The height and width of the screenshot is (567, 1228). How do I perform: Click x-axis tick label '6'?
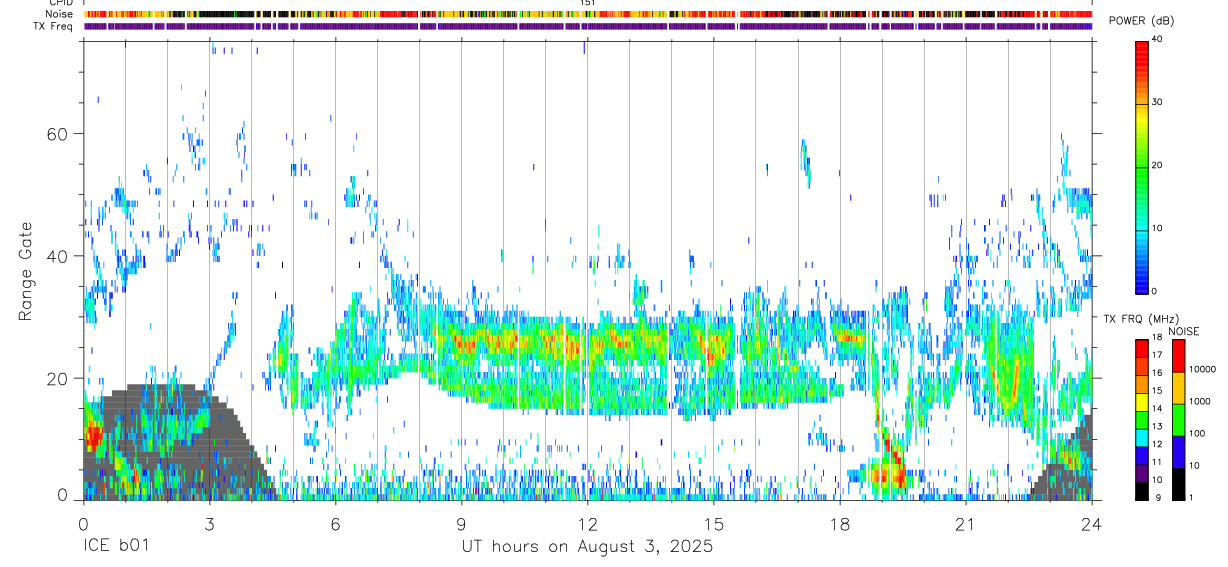tap(335, 523)
